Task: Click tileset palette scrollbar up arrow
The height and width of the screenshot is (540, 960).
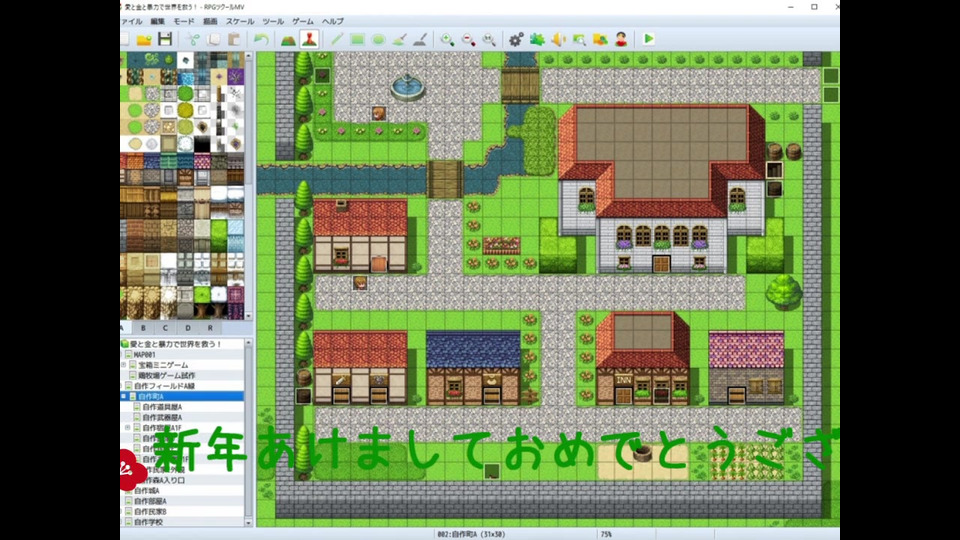Action: 248,56
